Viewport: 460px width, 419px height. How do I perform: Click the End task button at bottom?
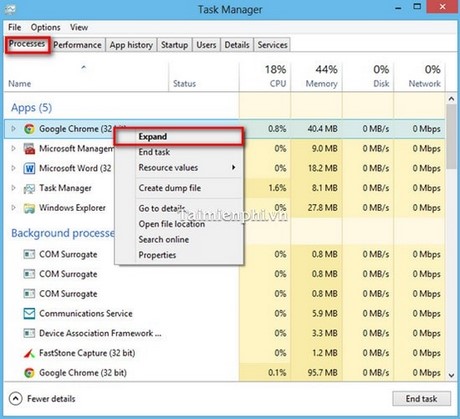(421, 399)
